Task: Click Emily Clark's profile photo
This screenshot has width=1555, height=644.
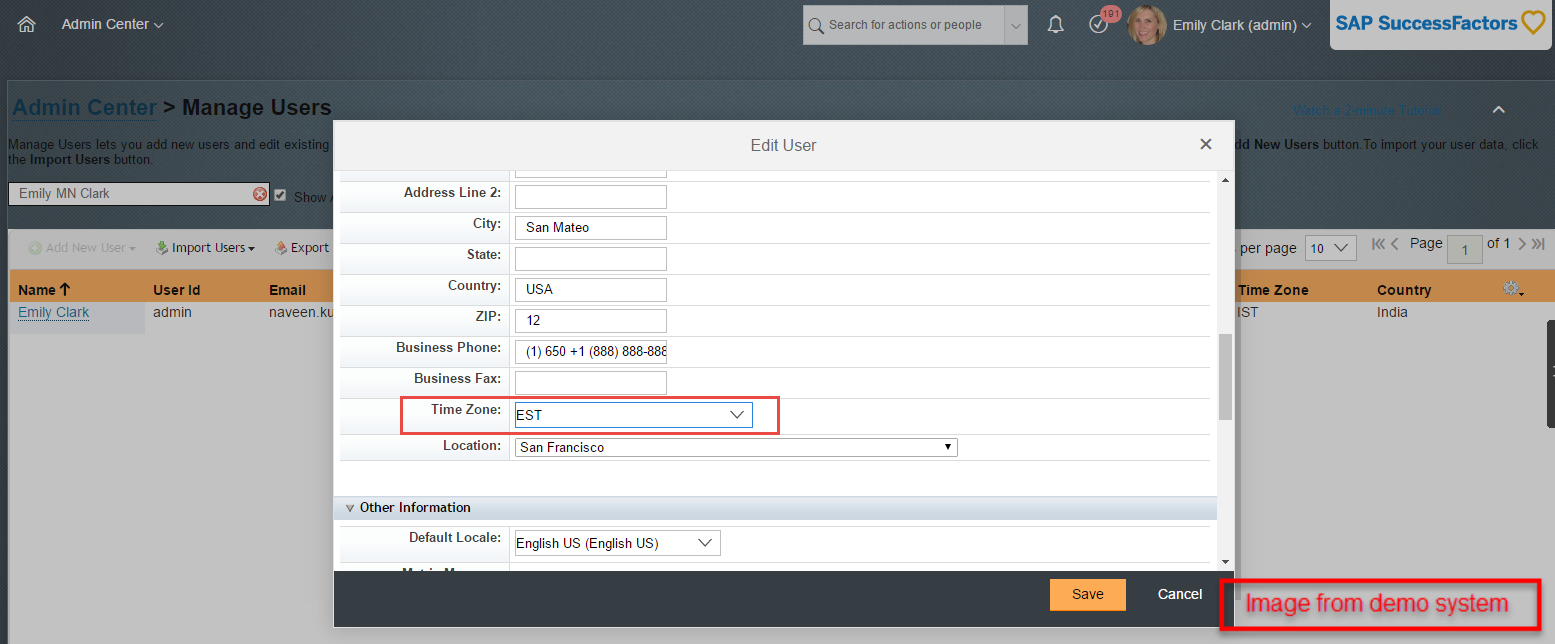Action: pyautogui.click(x=1146, y=25)
